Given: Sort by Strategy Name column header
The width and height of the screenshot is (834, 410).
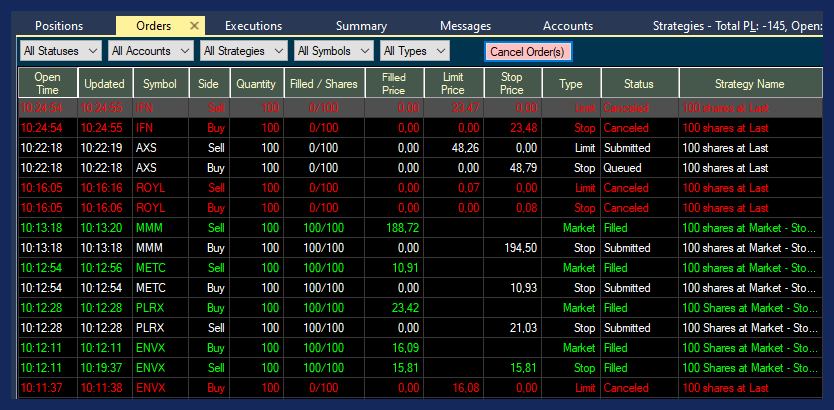Looking at the screenshot, I should tap(749, 84).
